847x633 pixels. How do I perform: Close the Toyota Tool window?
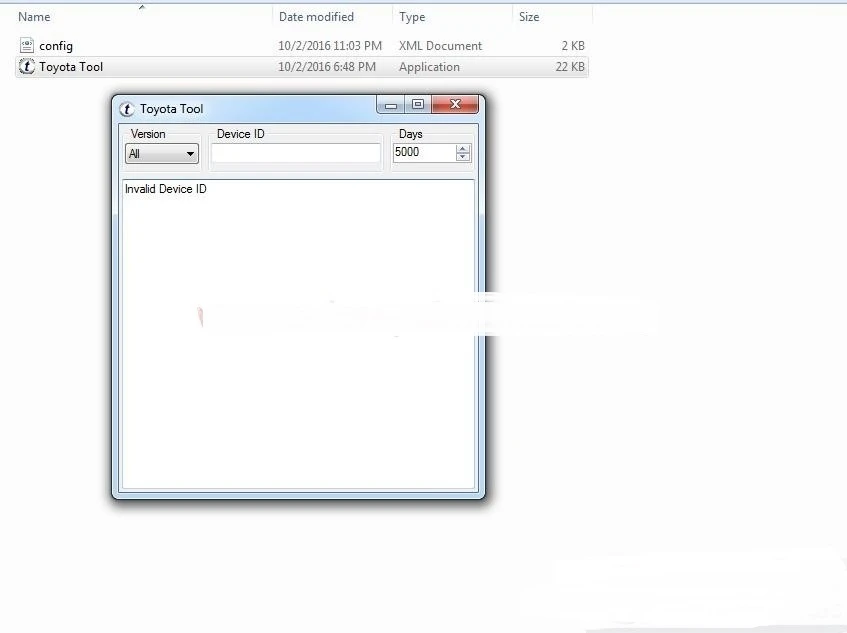point(455,105)
